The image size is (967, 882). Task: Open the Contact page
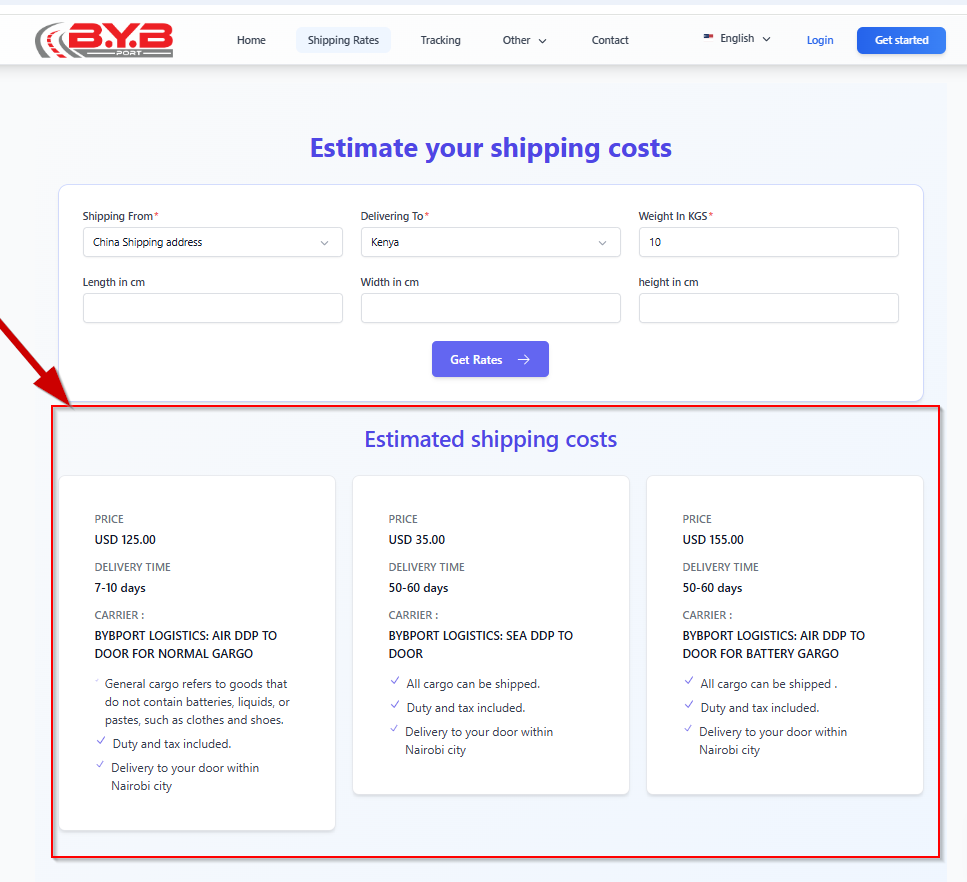pos(610,40)
